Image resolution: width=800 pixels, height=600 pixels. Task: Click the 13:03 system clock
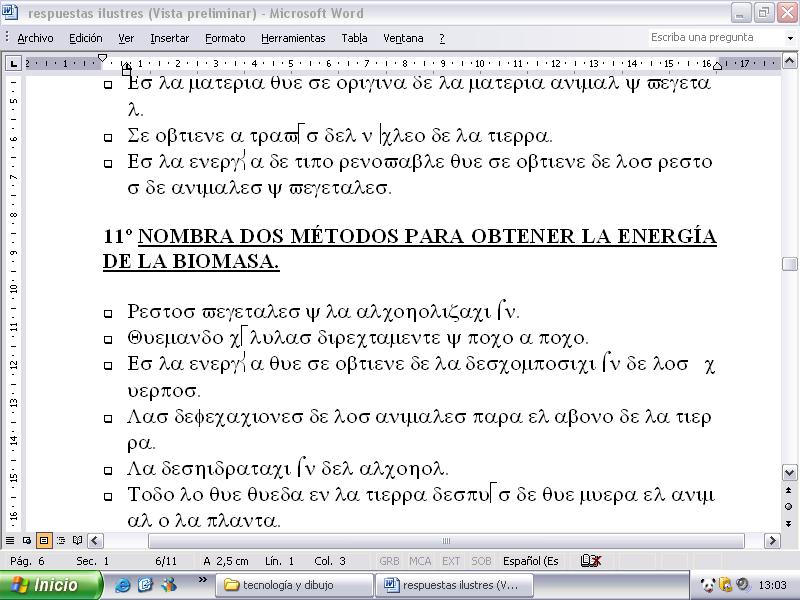pos(772,585)
